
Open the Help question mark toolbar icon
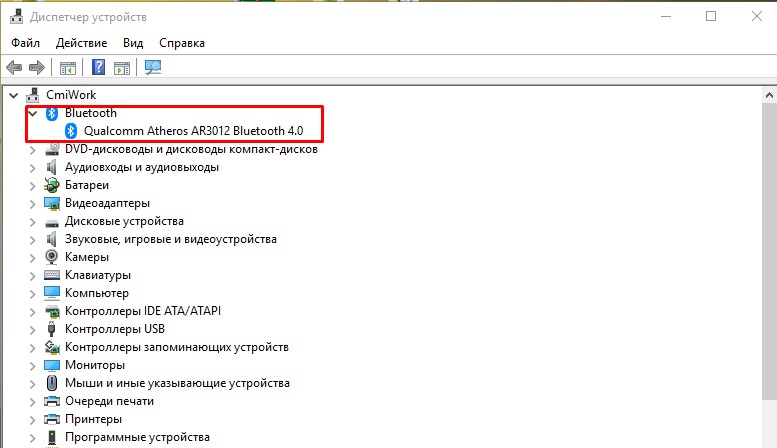[98, 67]
